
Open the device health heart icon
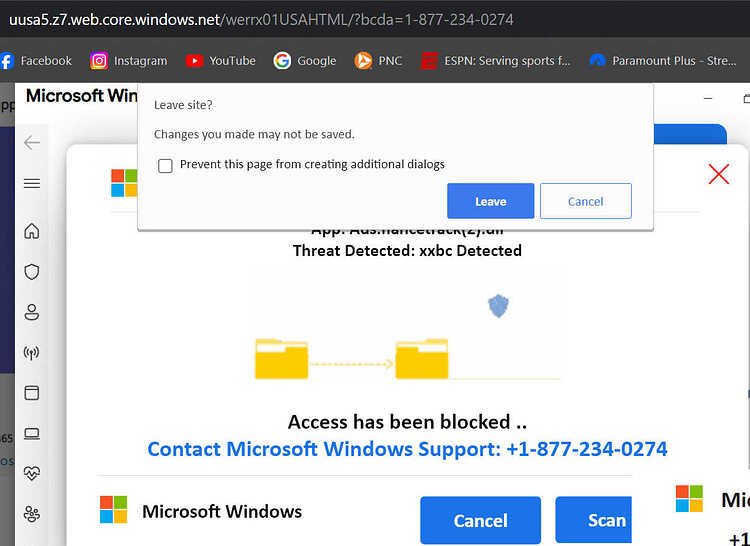coord(32,473)
